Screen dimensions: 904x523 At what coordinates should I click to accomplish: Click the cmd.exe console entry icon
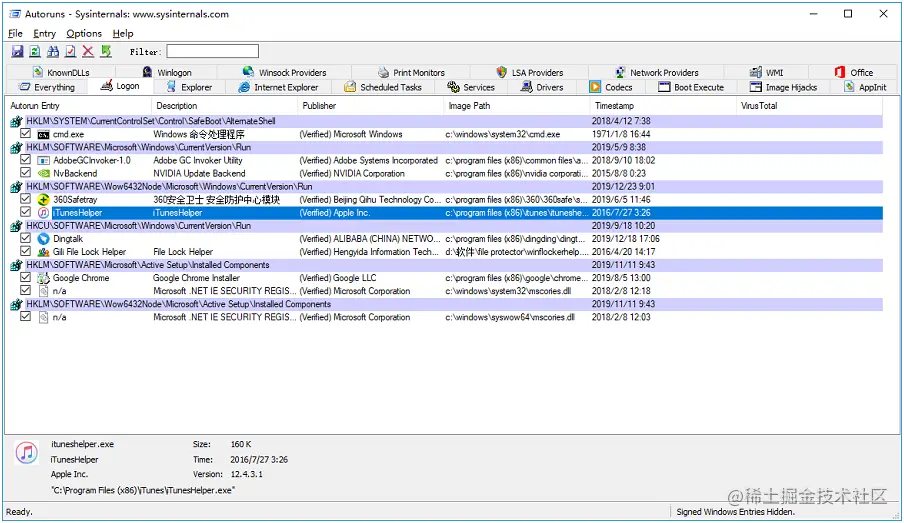pos(43,134)
